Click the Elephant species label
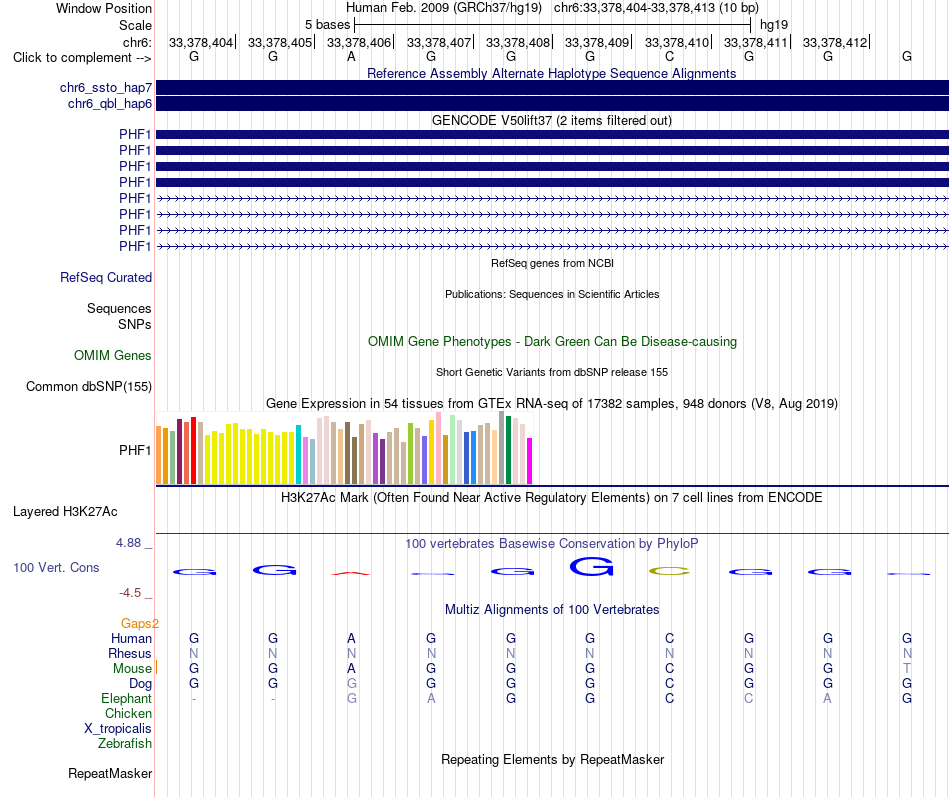Screen dimensions: 950x797 pyautogui.click(x=126, y=699)
